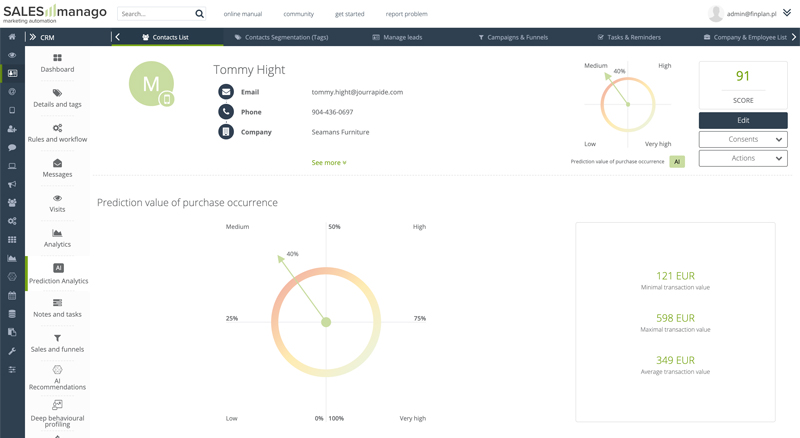The width and height of the screenshot is (800, 438).
Task: Open the online manual link
Action: click(243, 14)
